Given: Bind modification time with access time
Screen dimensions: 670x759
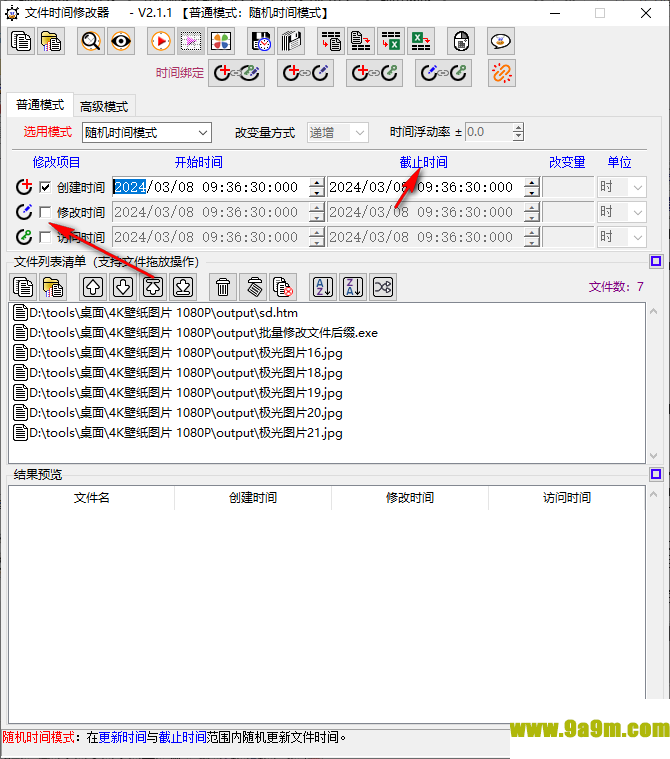Looking at the screenshot, I should click(443, 73).
